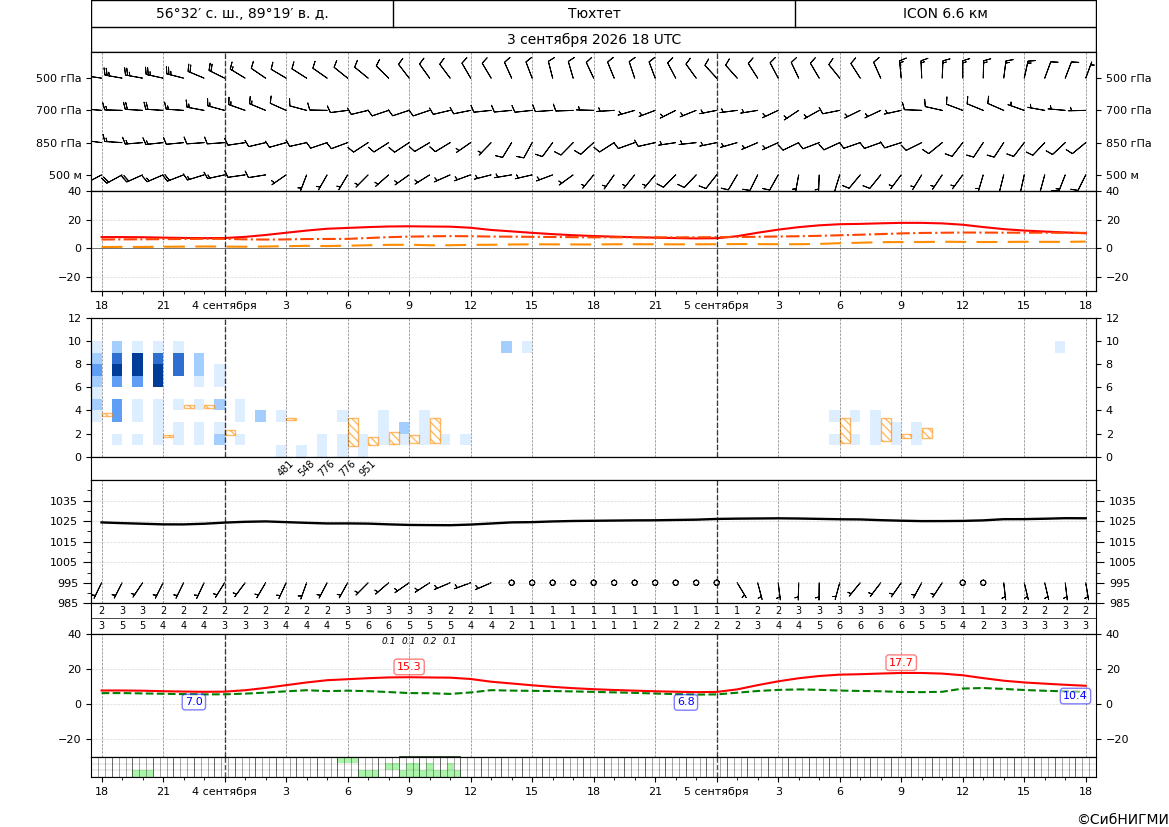Screen dimensions: 1169x827
Task: Select the blue 6.8 minimum temperature label
Action: coord(686,702)
